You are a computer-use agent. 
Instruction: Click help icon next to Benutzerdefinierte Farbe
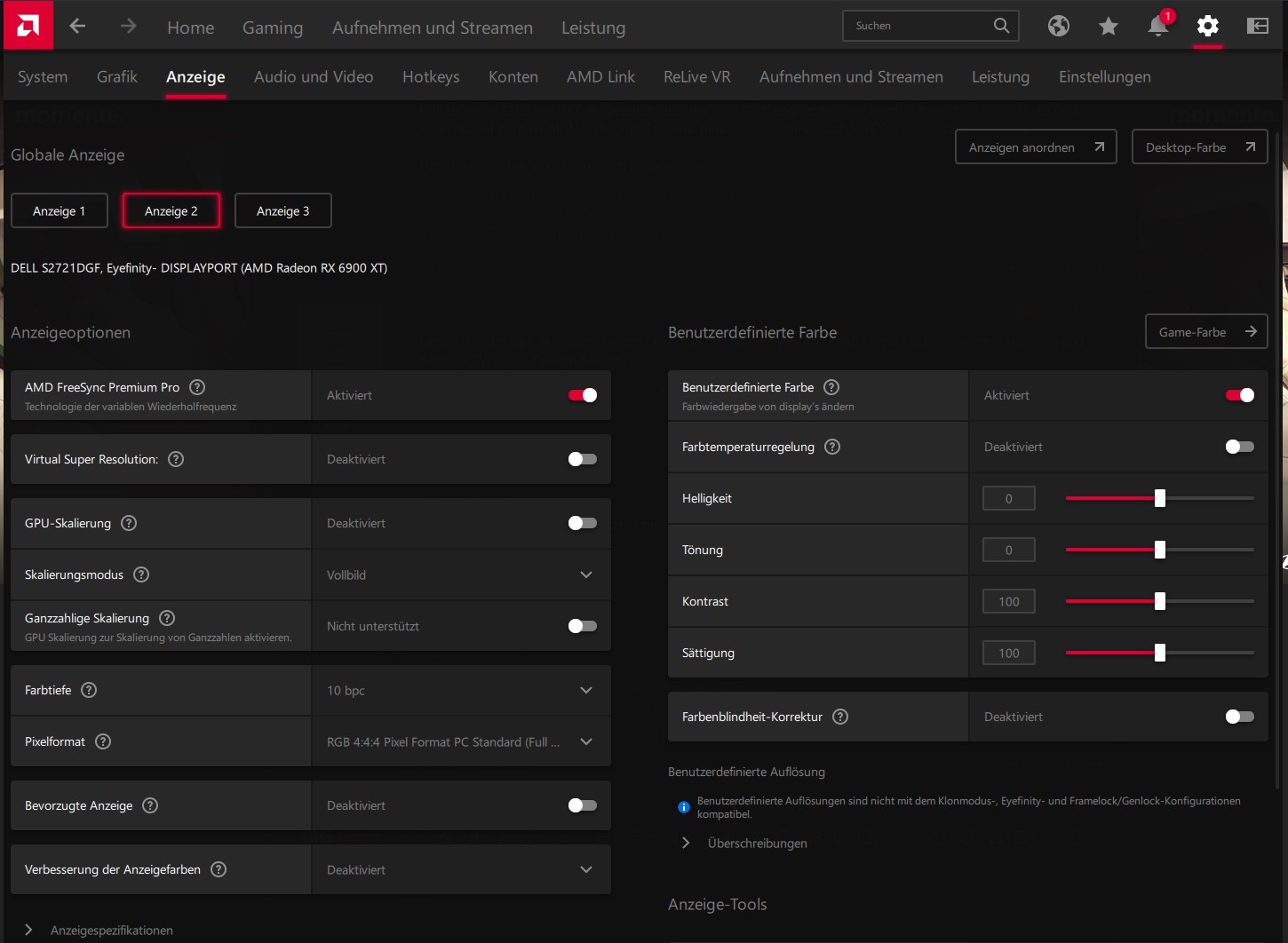click(x=831, y=387)
